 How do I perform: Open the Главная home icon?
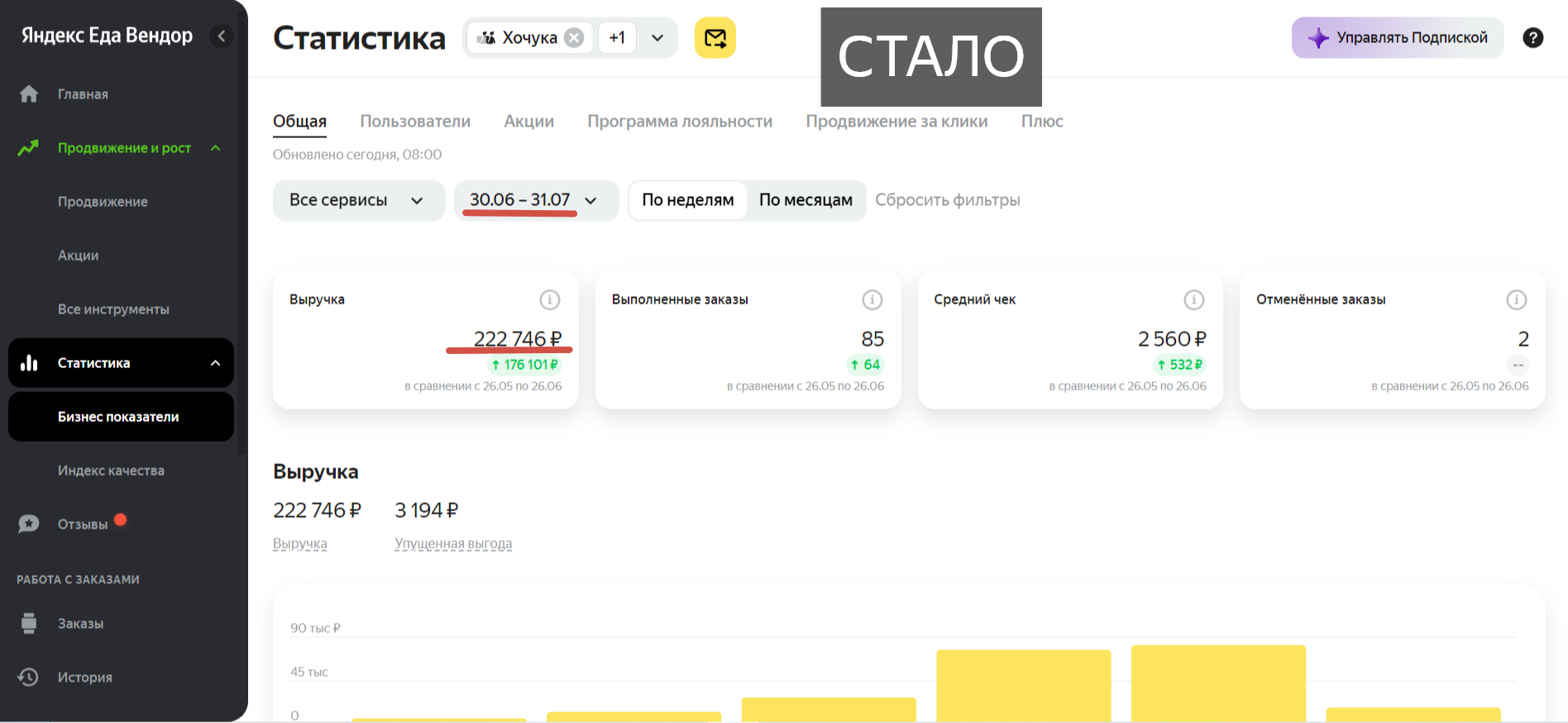[x=29, y=94]
